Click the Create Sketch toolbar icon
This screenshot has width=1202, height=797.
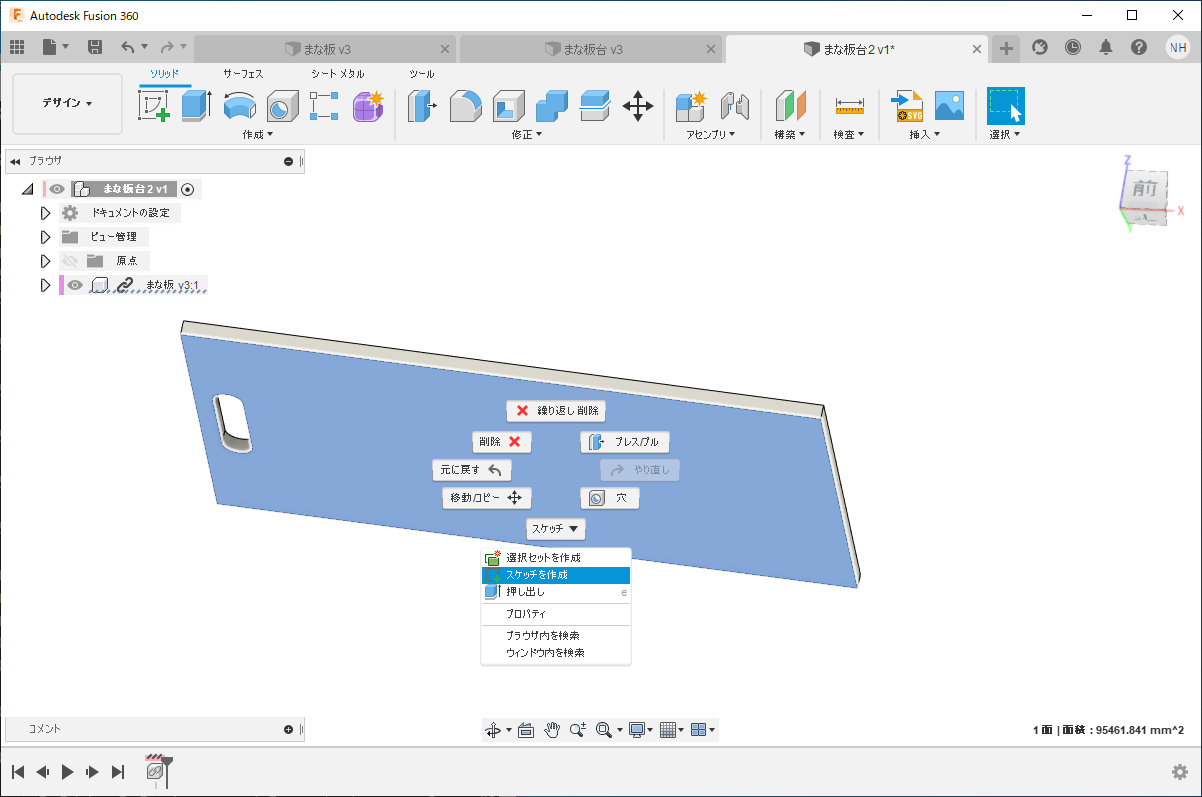[x=153, y=105]
